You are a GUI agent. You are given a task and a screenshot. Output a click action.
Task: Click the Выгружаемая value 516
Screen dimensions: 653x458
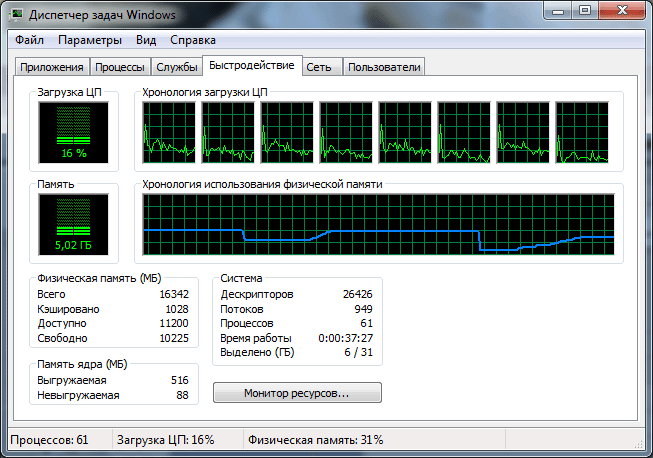pos(180,380)
